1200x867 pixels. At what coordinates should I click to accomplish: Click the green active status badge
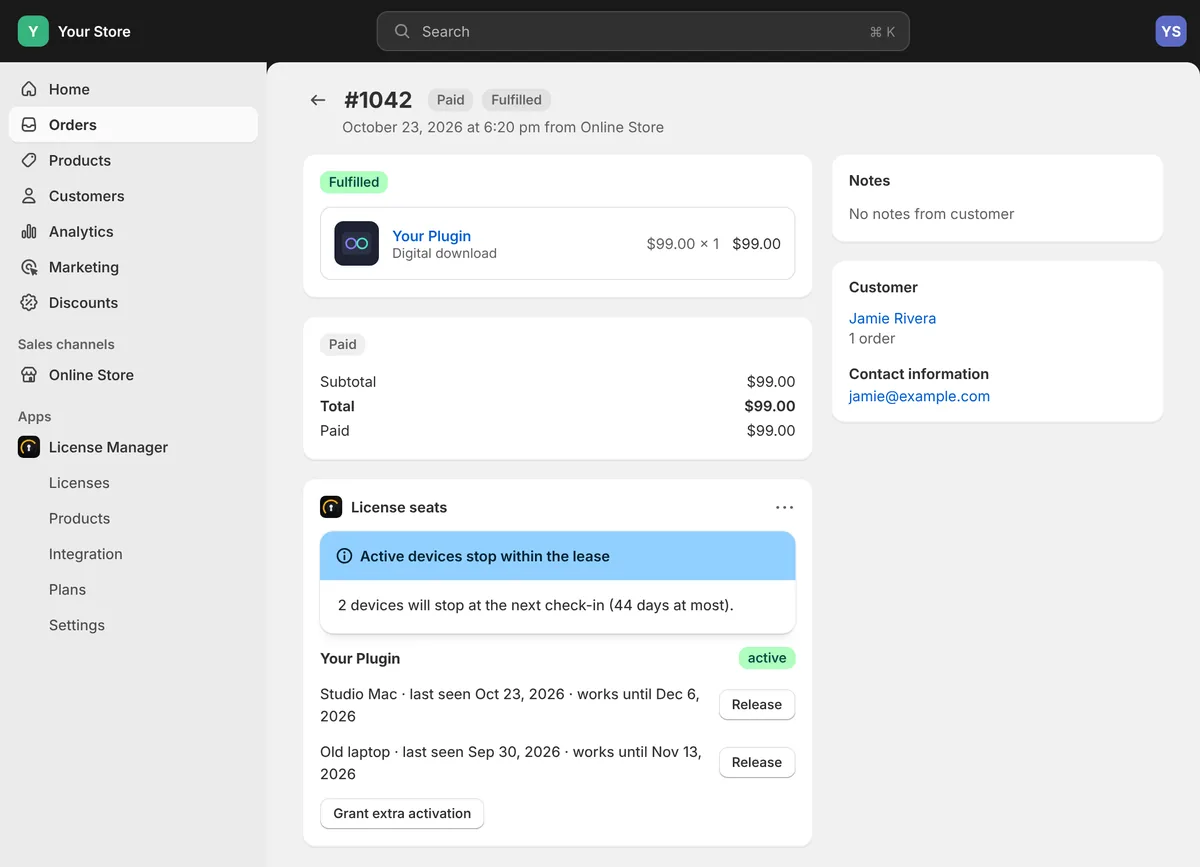click(767, 658)
